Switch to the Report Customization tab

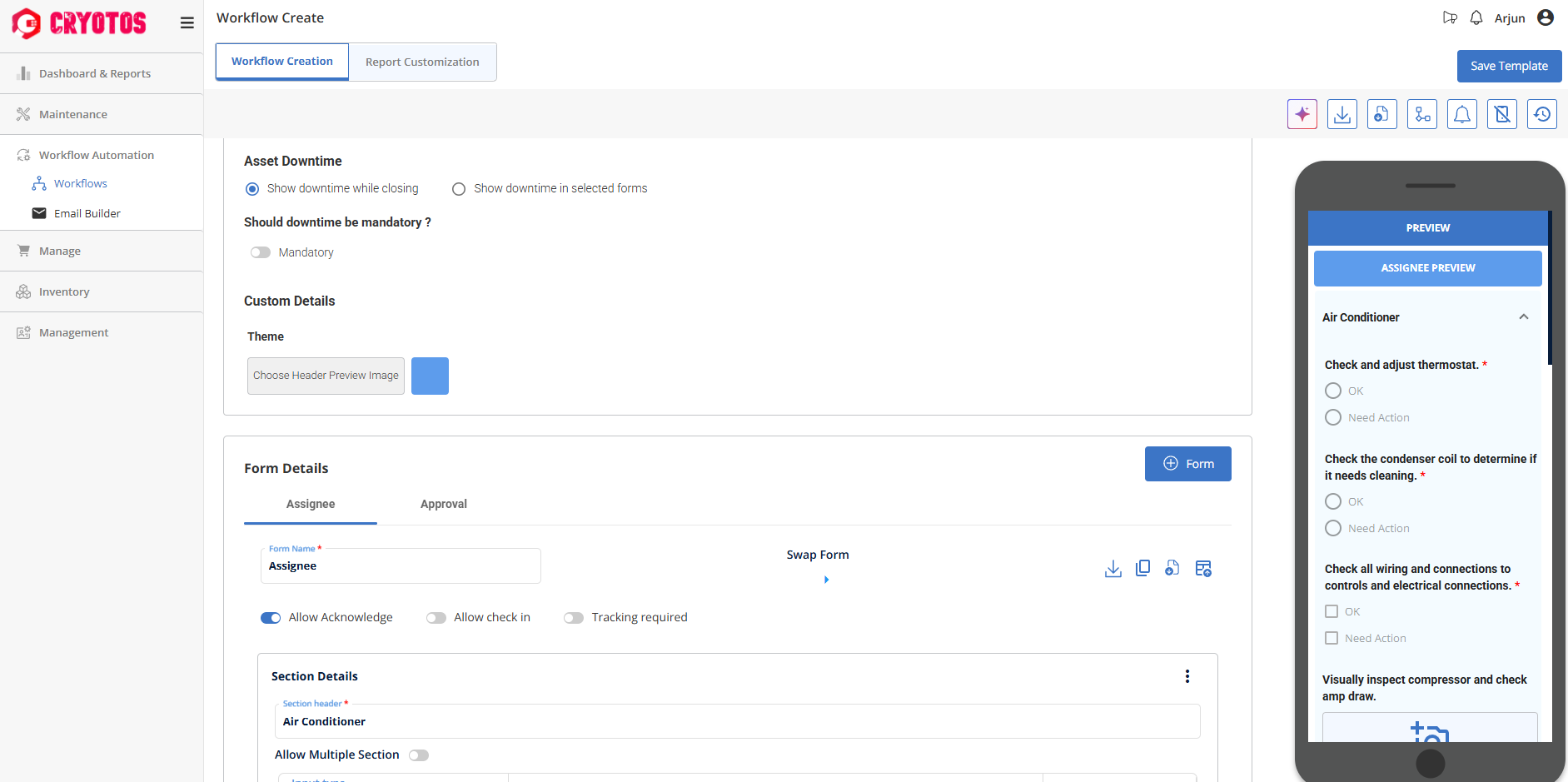tap(422, 62)
